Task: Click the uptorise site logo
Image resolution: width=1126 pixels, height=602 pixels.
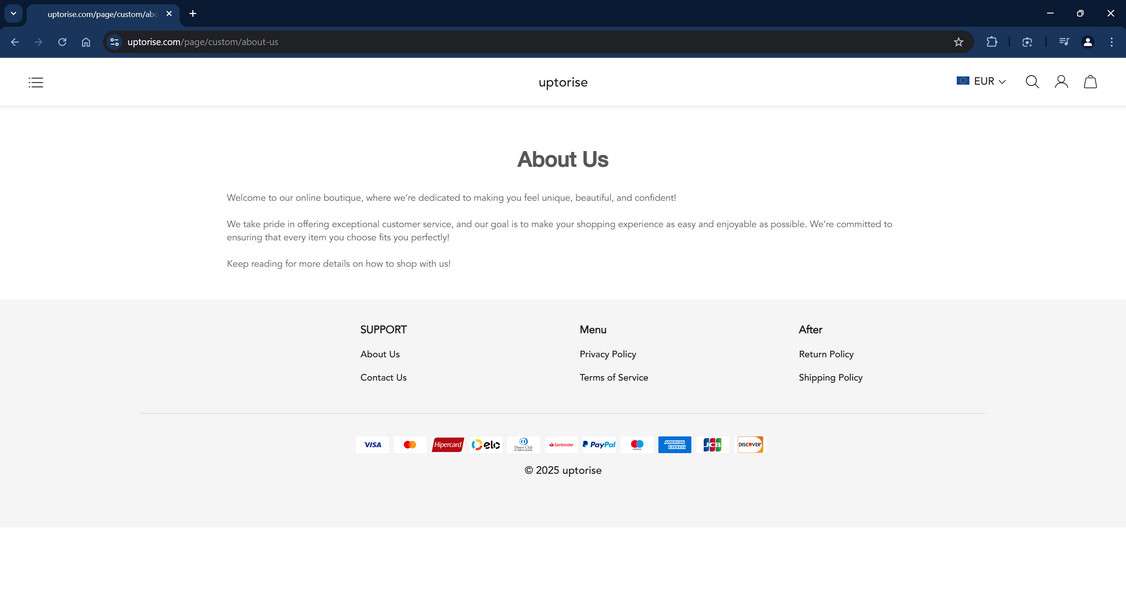Action: [x=563, y=83]
